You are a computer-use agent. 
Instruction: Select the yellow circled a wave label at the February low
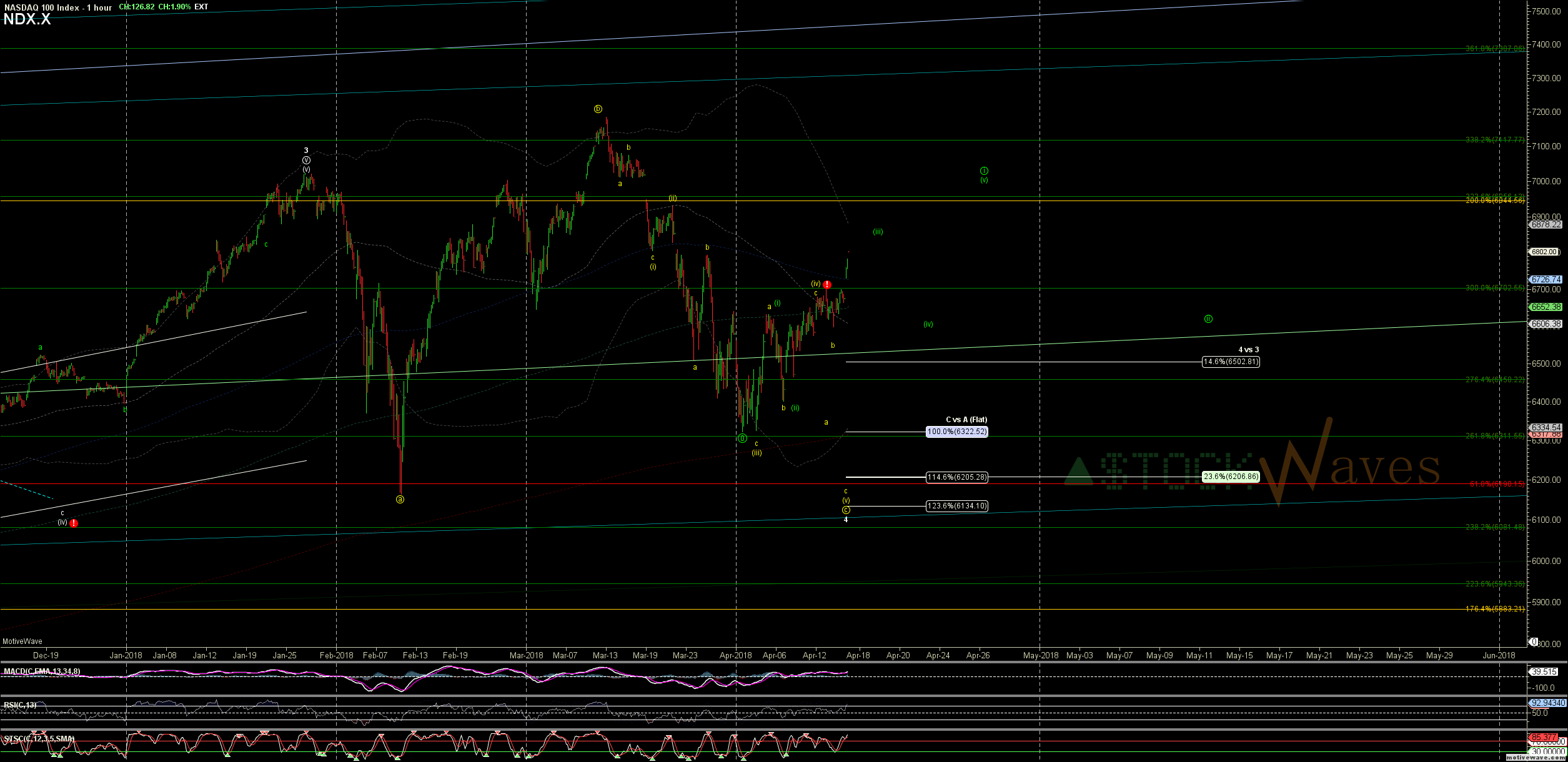pyautogui.click(x=400, y=500)
